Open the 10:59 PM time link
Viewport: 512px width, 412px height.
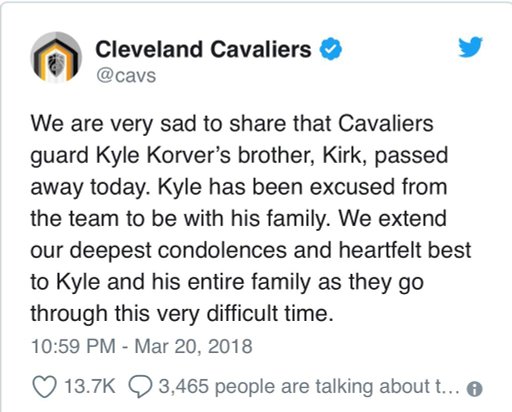pos(73,346)
